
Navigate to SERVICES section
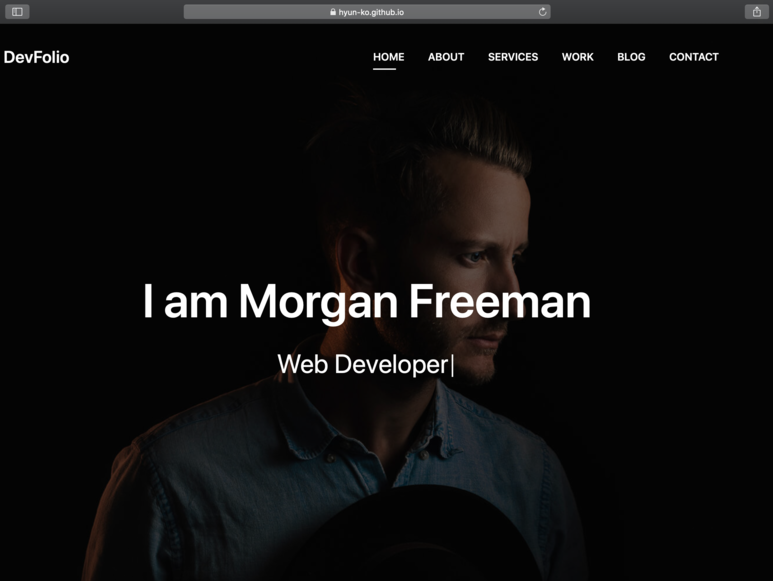pos(513,57)
